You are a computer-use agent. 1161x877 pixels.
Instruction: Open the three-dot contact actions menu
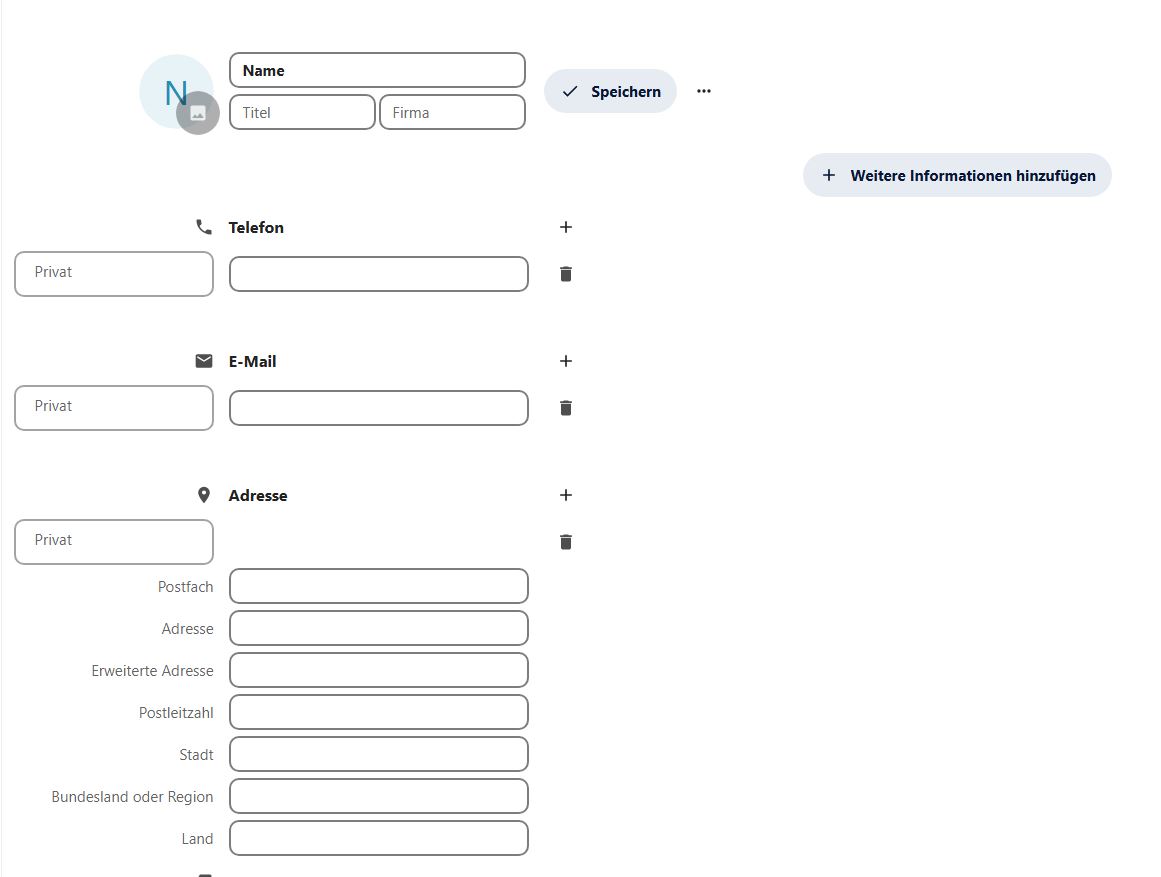[703, 91]
